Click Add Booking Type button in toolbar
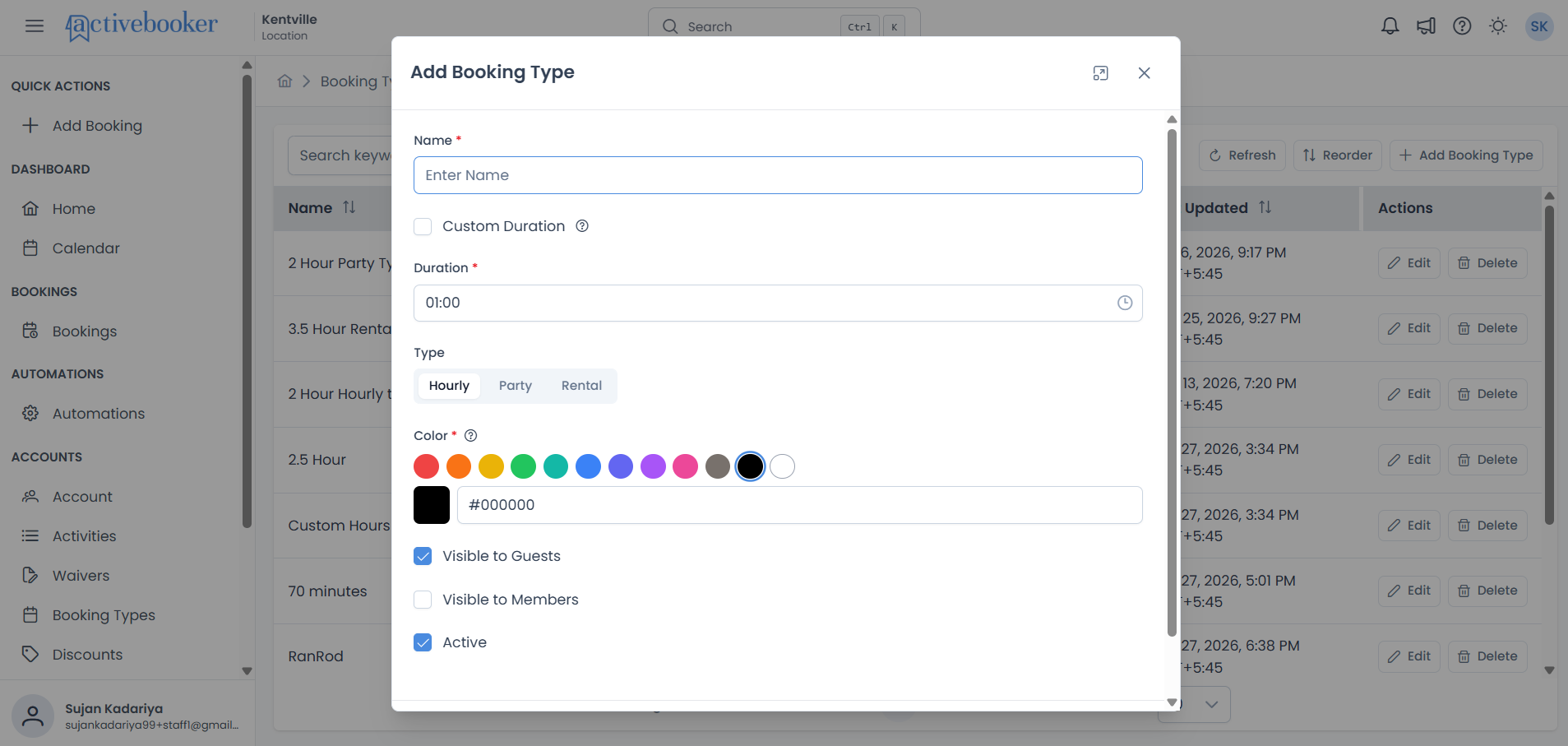 pos(1466,155)
